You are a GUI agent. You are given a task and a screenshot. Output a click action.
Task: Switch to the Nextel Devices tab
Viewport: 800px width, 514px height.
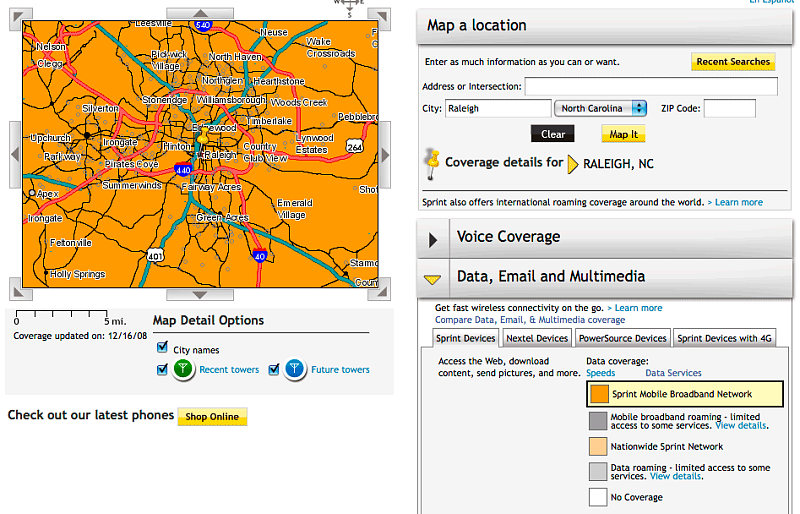(537, 338)
